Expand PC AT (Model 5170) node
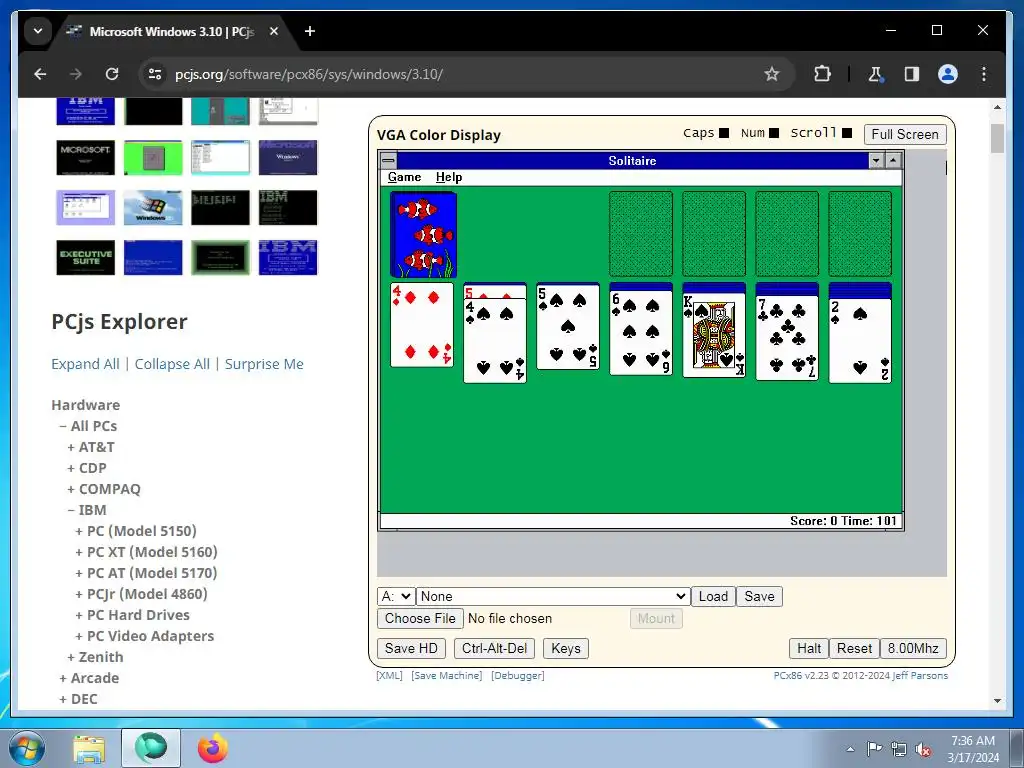The image size is (1024, 768). [x=146, y=573]
